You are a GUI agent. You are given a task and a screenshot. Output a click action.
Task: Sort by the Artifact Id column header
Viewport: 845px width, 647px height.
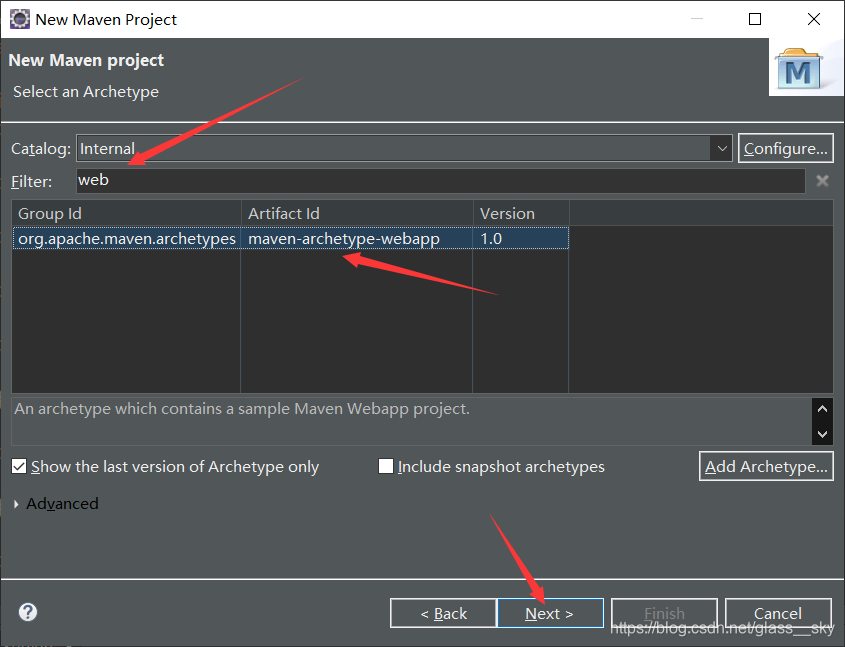click(x=357, y=213)
